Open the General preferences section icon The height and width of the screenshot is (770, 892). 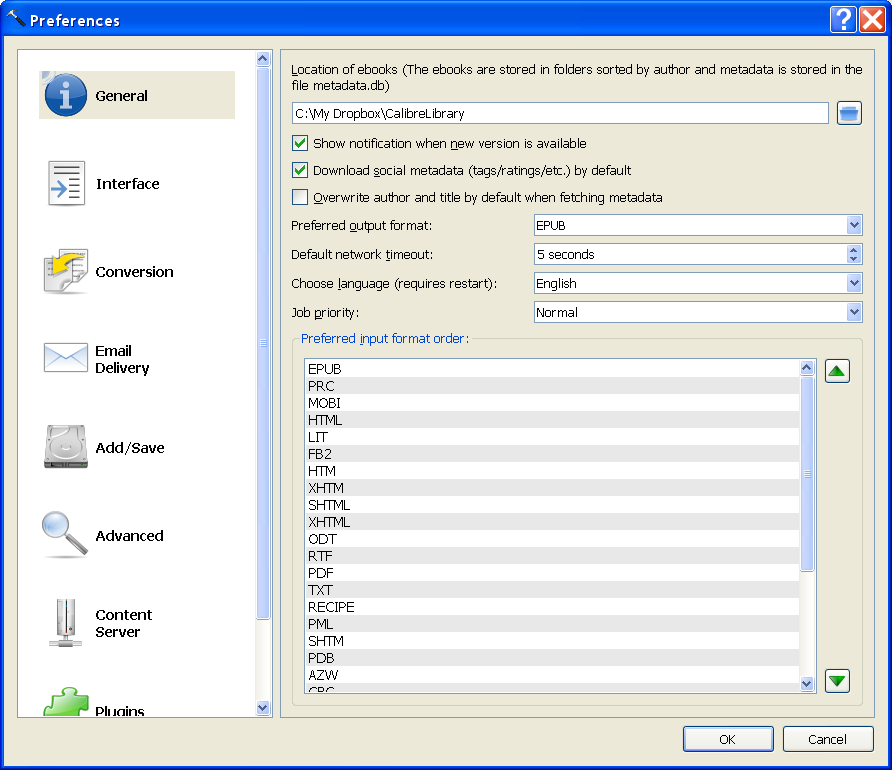[66, 96]
